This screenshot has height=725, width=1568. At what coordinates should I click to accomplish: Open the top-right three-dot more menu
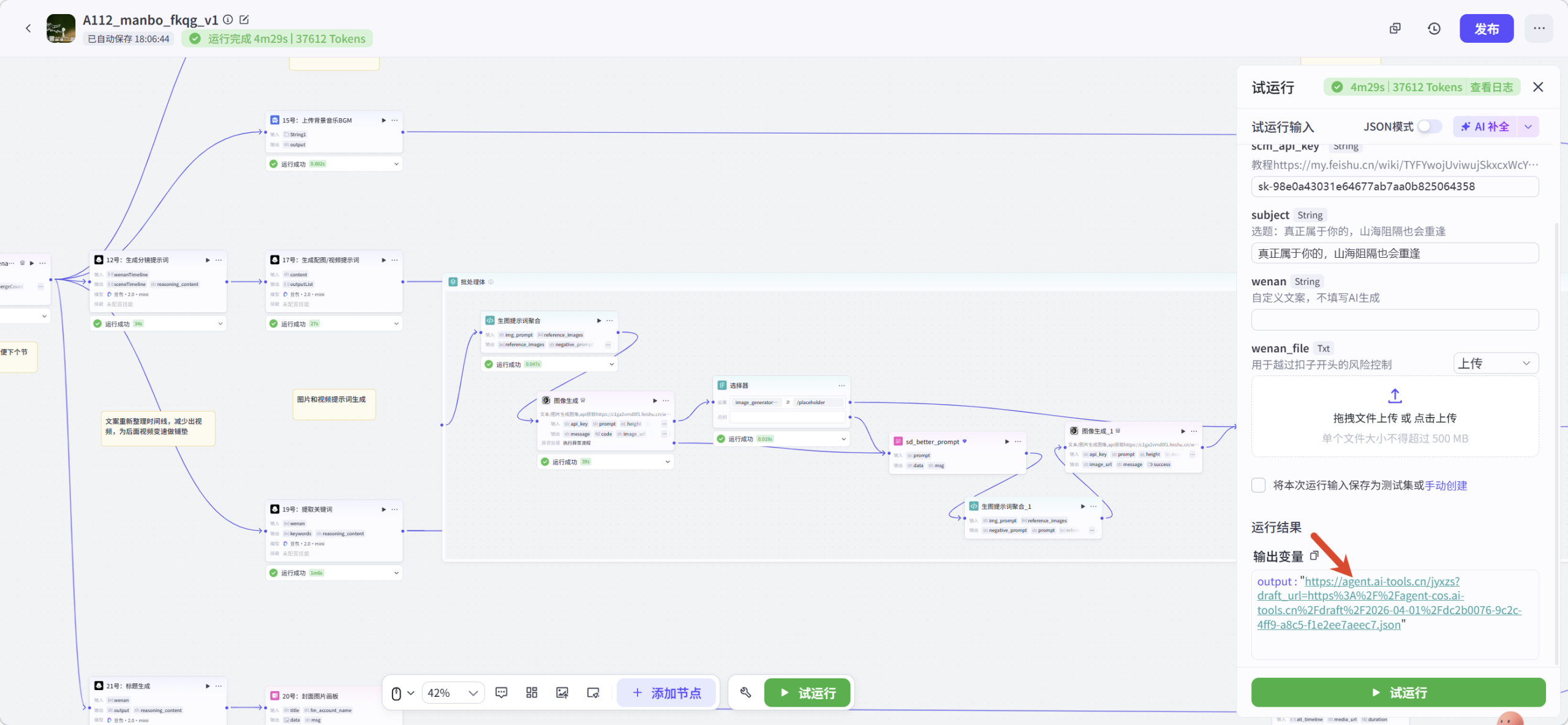1539,29
